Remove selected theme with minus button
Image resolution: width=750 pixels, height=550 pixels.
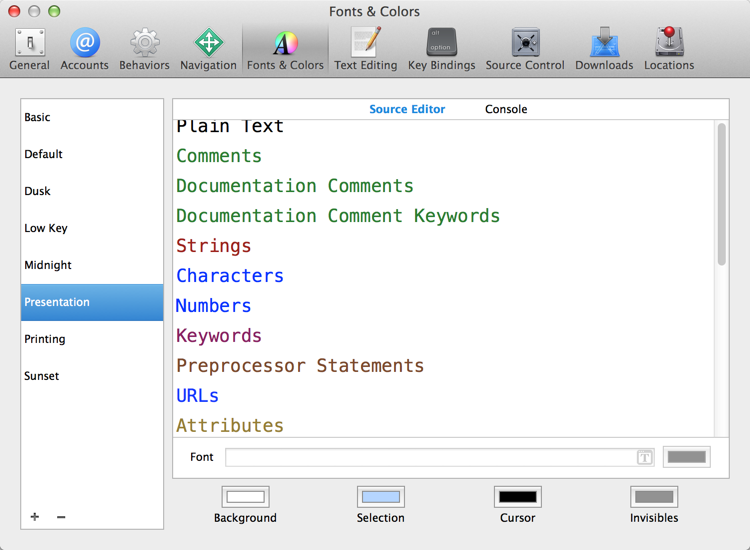coord(61,517)
